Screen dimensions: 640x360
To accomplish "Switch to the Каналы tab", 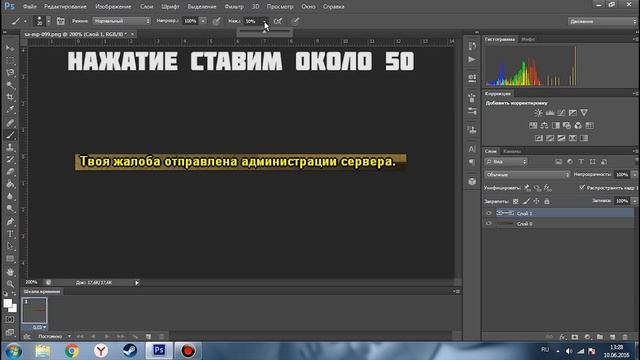I will (x=511, y=151).
